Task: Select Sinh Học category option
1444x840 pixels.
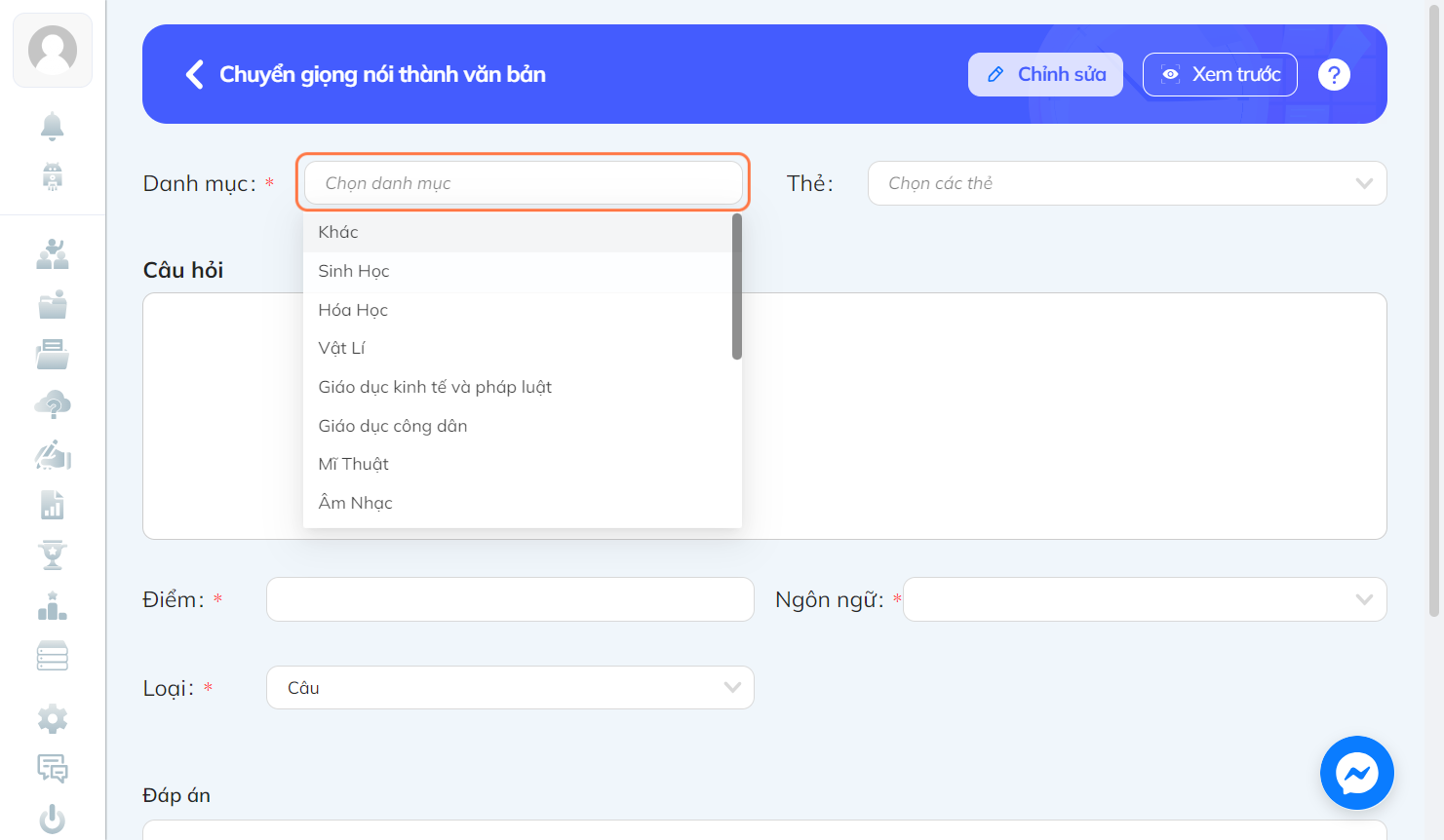Action: tap(518, 271)
